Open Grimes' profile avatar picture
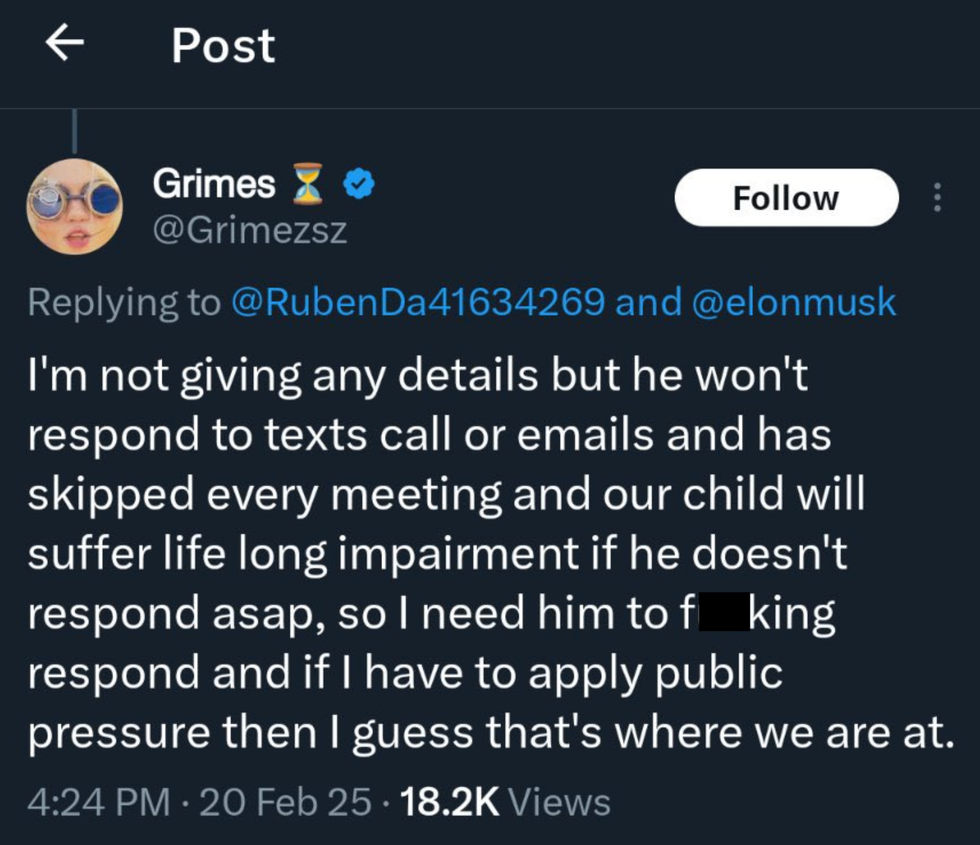Image resolution: width=980 pixels, height=845 pixels. point(74,206)
